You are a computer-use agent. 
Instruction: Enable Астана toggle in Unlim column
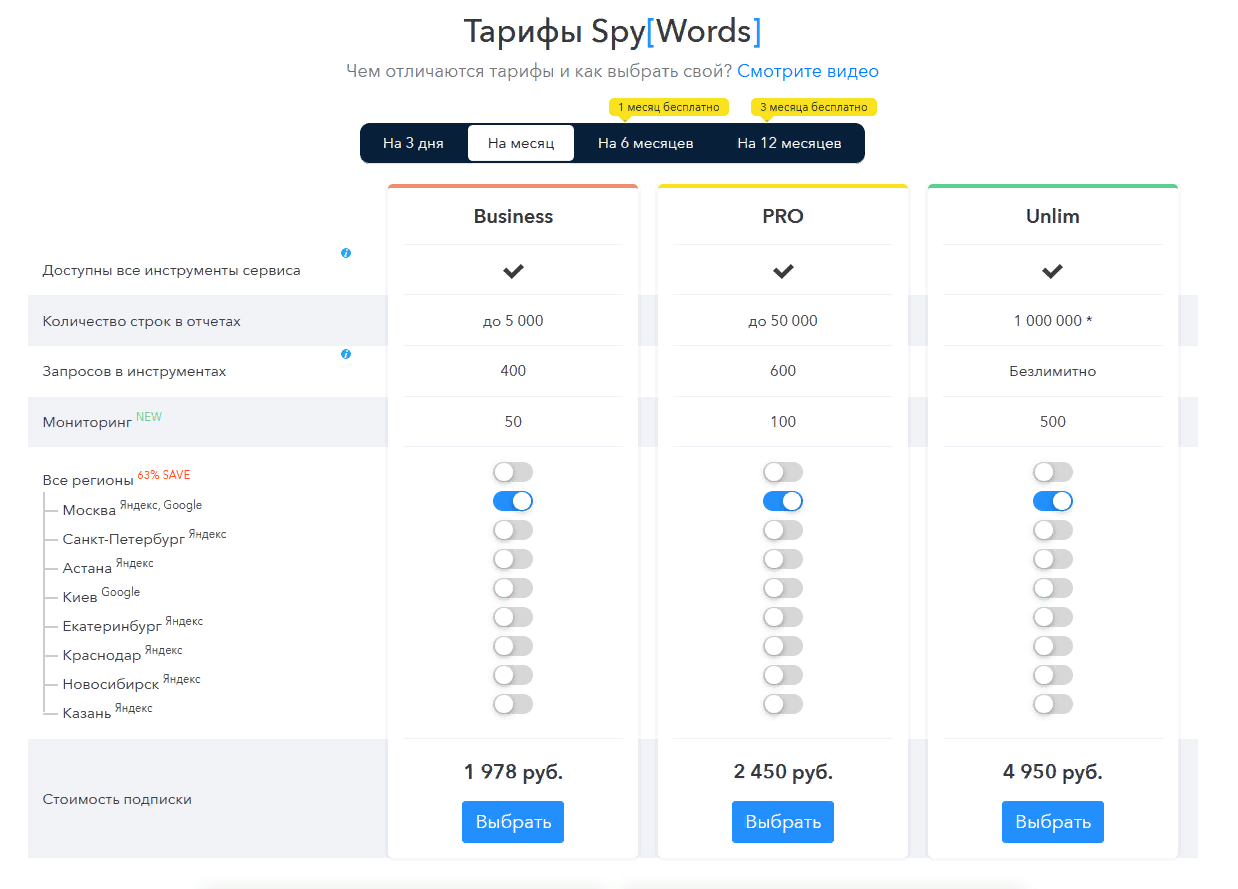coord(1053,559)
